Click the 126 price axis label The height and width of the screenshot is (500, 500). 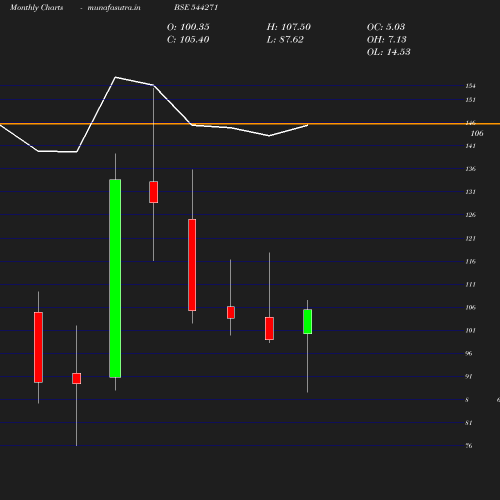click(470, 215)
